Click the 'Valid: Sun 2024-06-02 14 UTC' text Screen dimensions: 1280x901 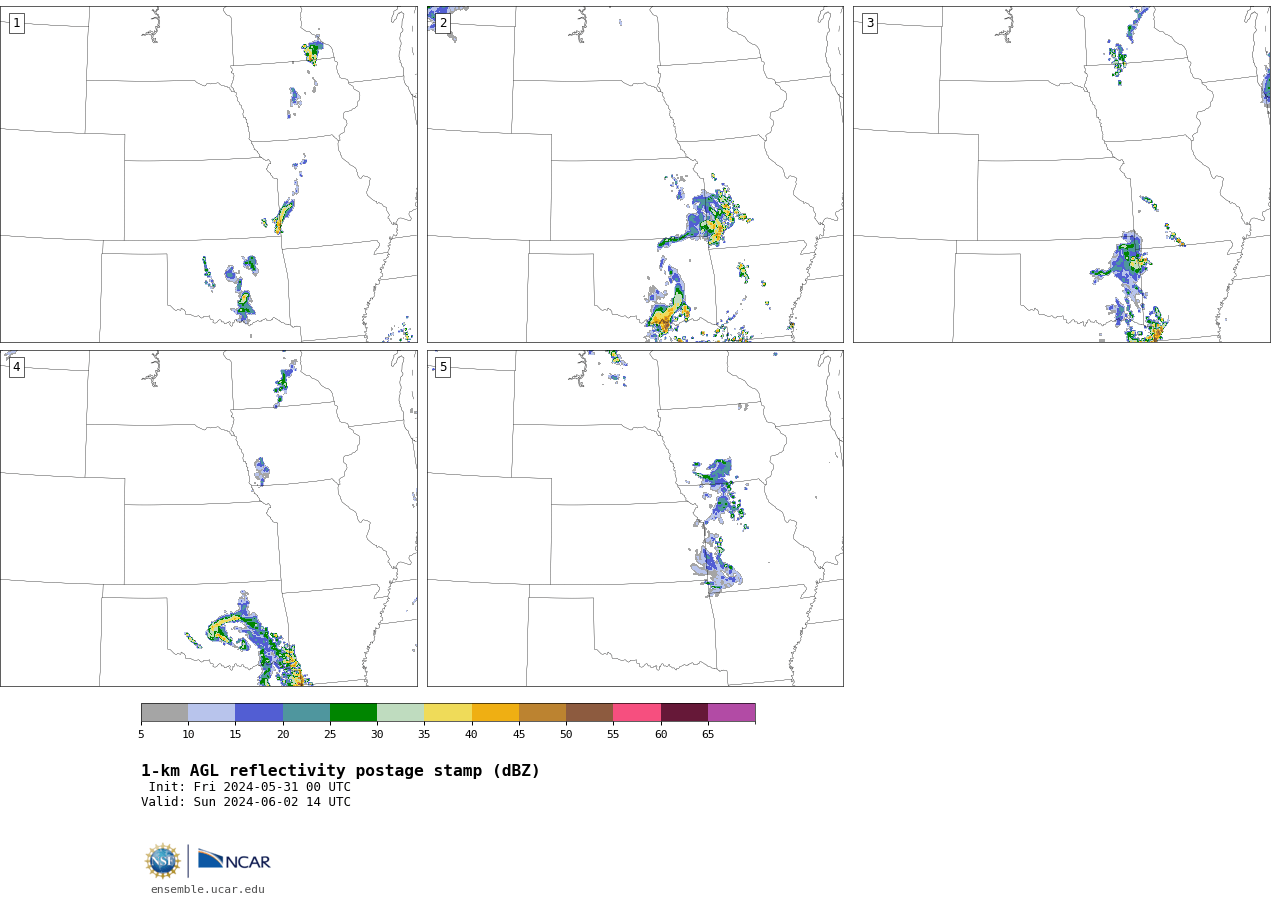pyautogui.click(x=246, y=802)
